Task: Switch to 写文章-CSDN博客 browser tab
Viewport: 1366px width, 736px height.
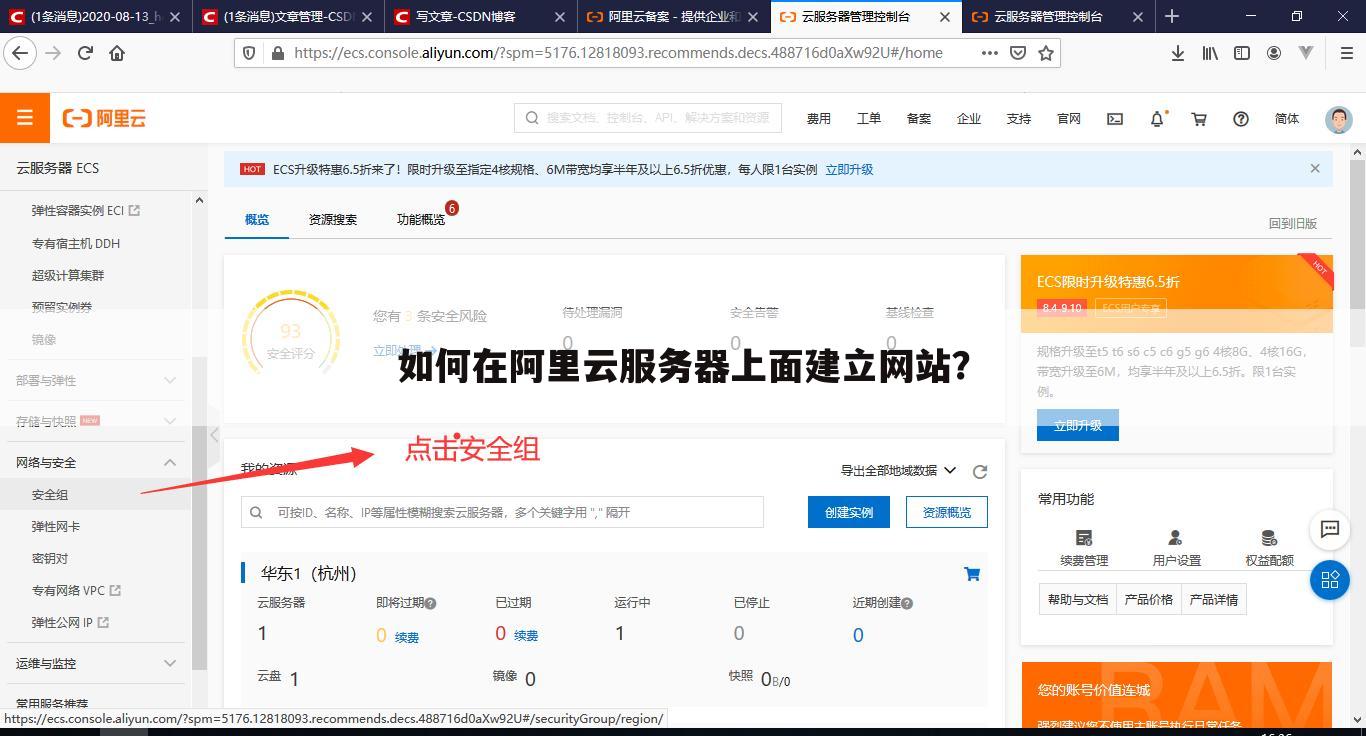Action: tap(482, 17)
